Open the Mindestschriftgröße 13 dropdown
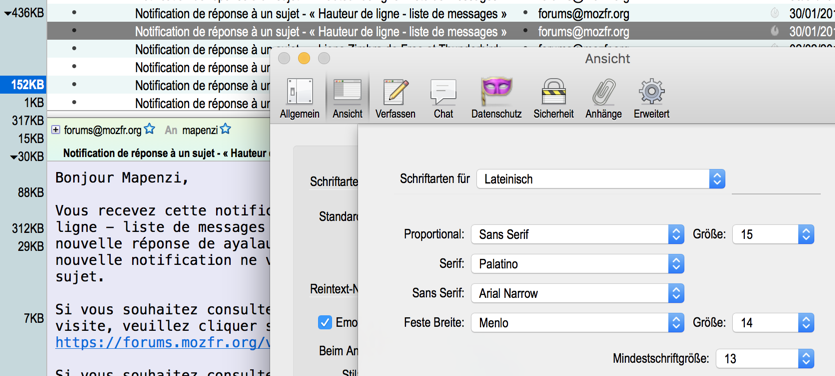This screenshot has width=835, height=376. click(765, 358)
